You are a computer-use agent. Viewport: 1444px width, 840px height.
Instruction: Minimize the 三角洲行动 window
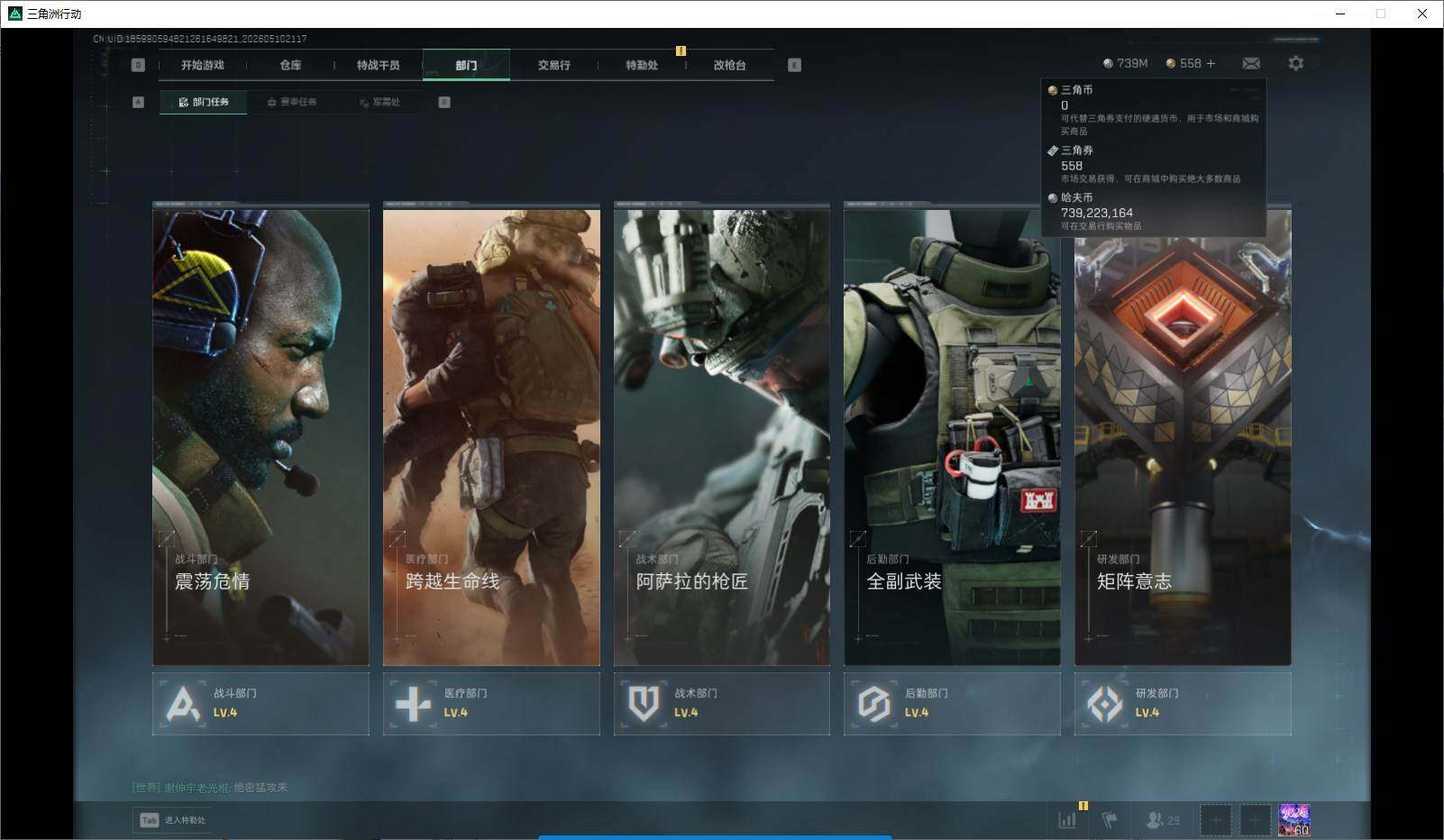pos(1339,14)
